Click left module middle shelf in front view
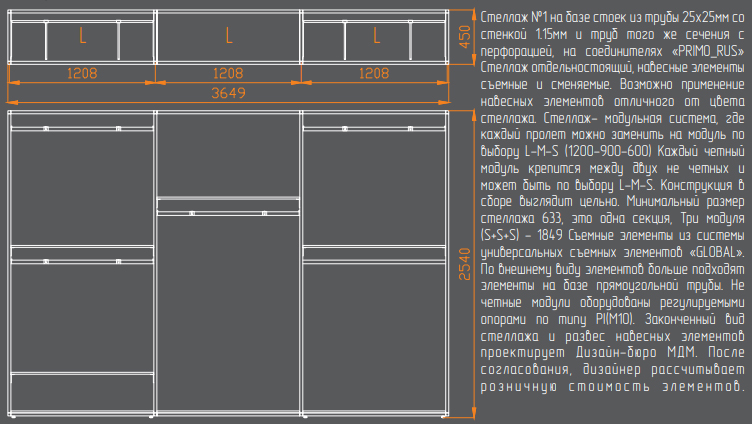The width and height of the screenshot is (752, 424). point(82,260)
